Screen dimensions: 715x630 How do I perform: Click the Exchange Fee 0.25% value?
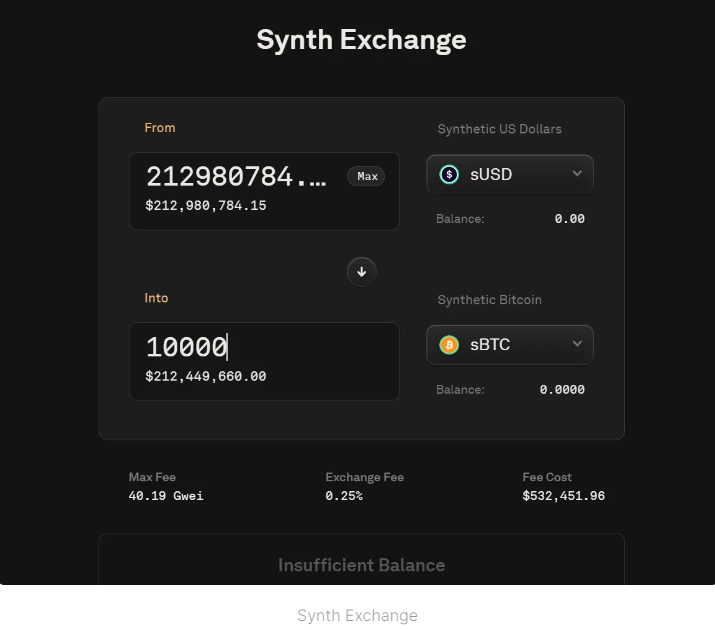coord(344,496)
